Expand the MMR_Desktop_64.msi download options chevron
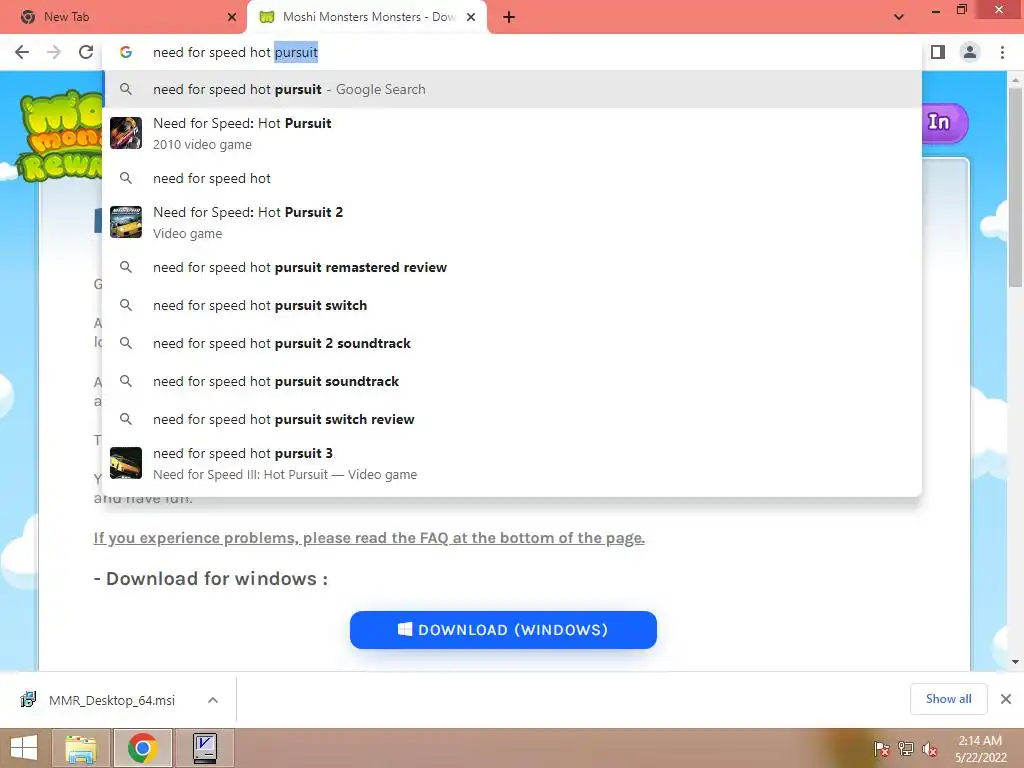The width and height of the screenshot is (1024, 768). [x=213, y=700]
